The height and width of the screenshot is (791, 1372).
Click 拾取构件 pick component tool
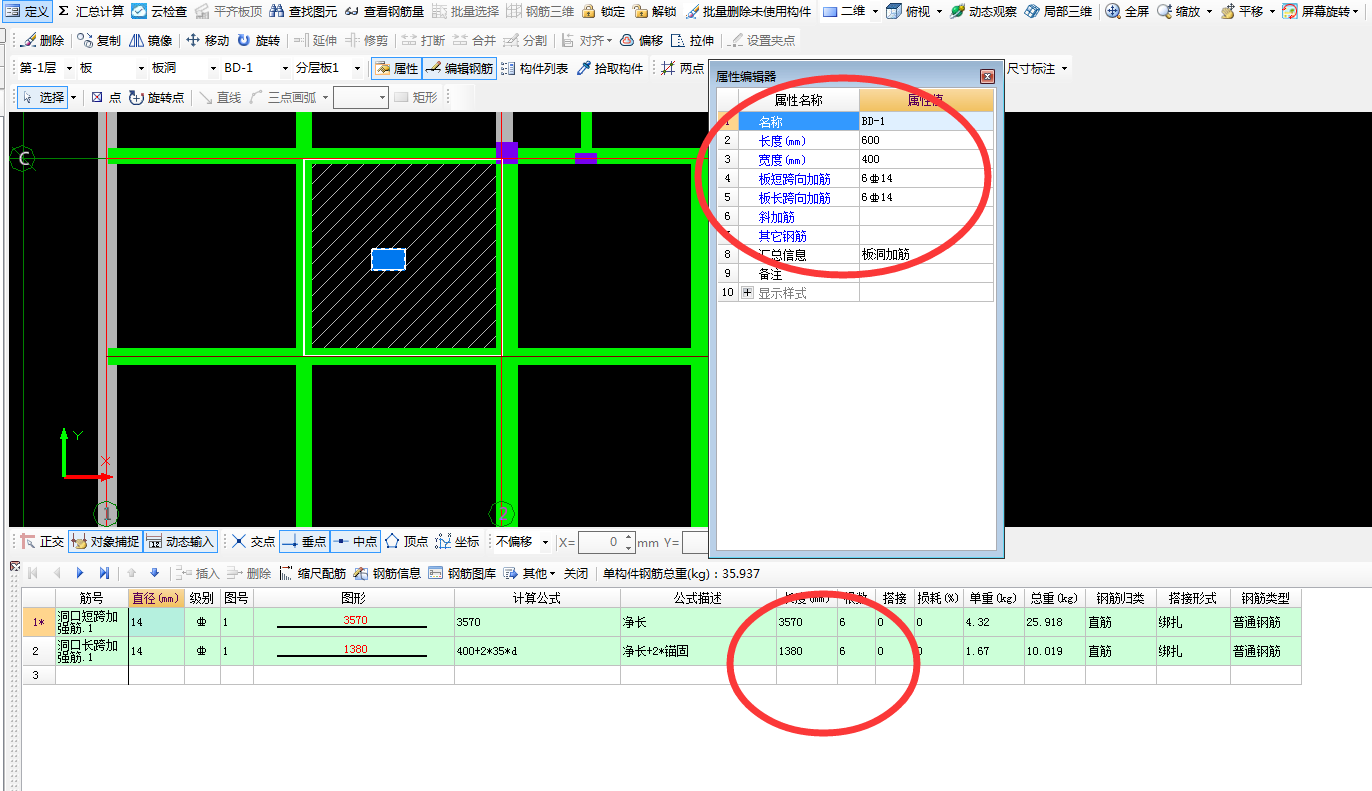pyautogui.click(x=610, y=69)
